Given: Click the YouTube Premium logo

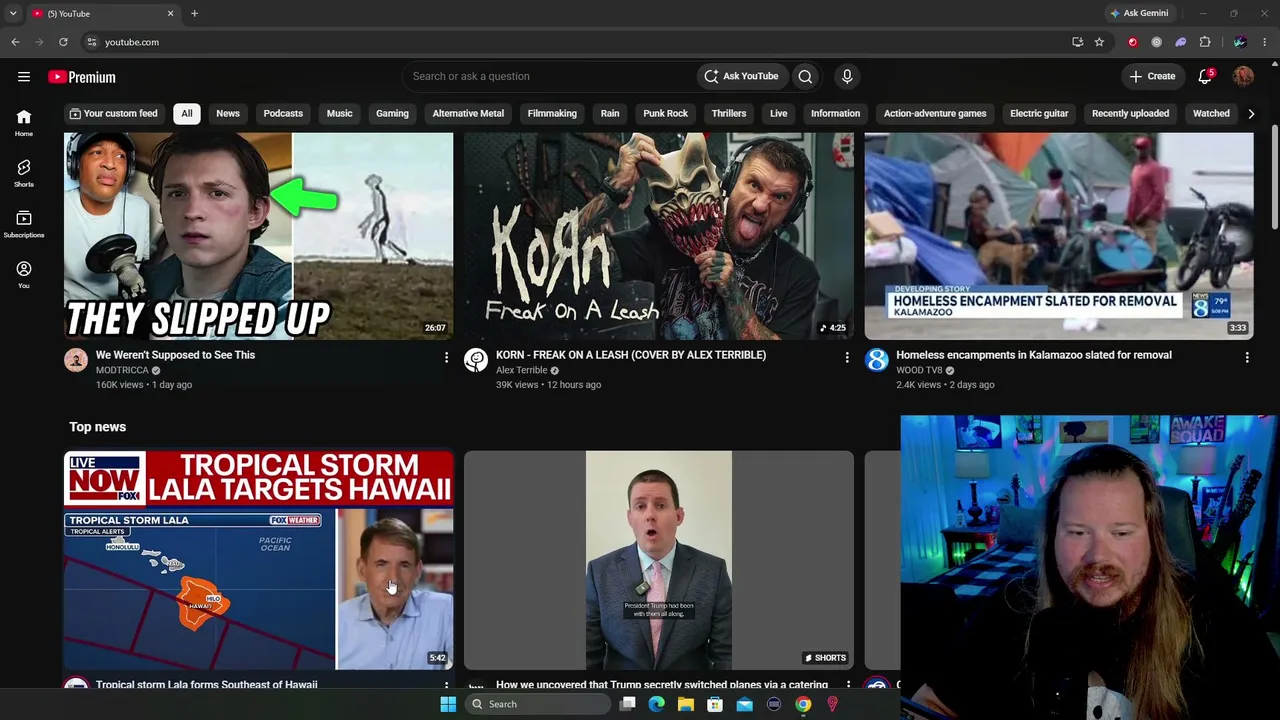Looking at the screenshot, I should (82, 77).
